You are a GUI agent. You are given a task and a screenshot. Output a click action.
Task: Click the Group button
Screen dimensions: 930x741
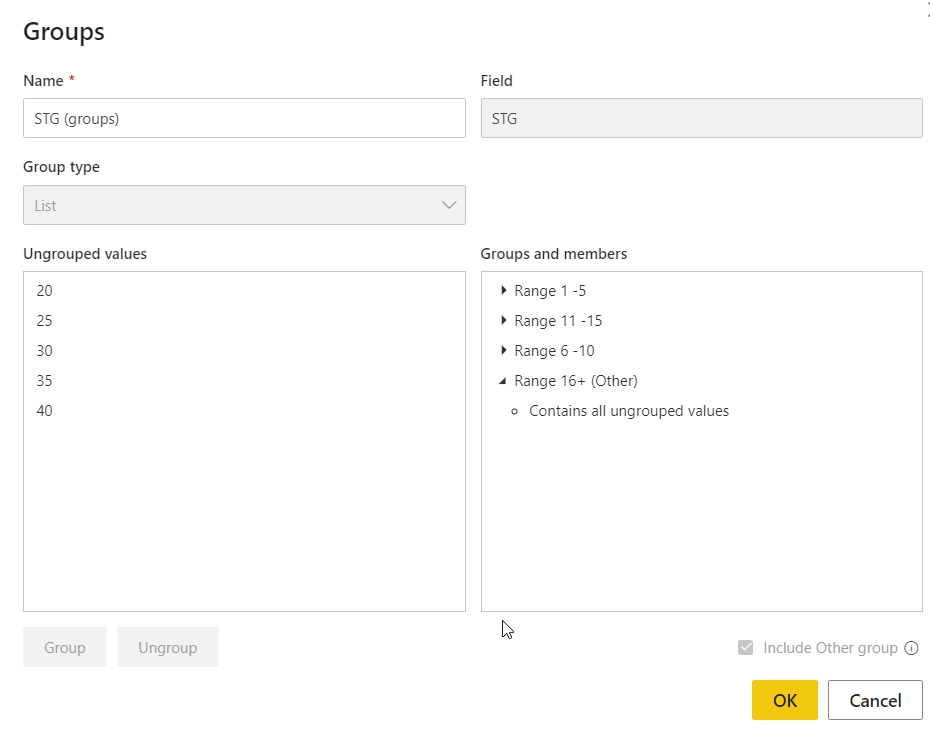coord(65,647)
